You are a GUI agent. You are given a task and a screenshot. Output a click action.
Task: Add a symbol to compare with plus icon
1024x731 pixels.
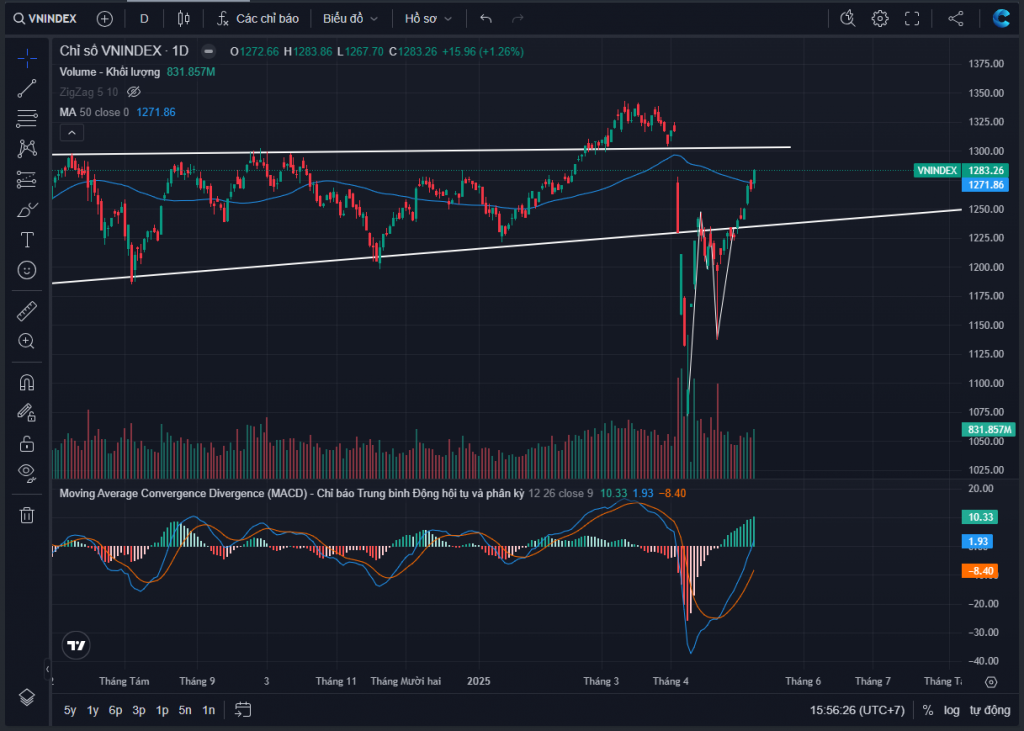click(104, 19)
